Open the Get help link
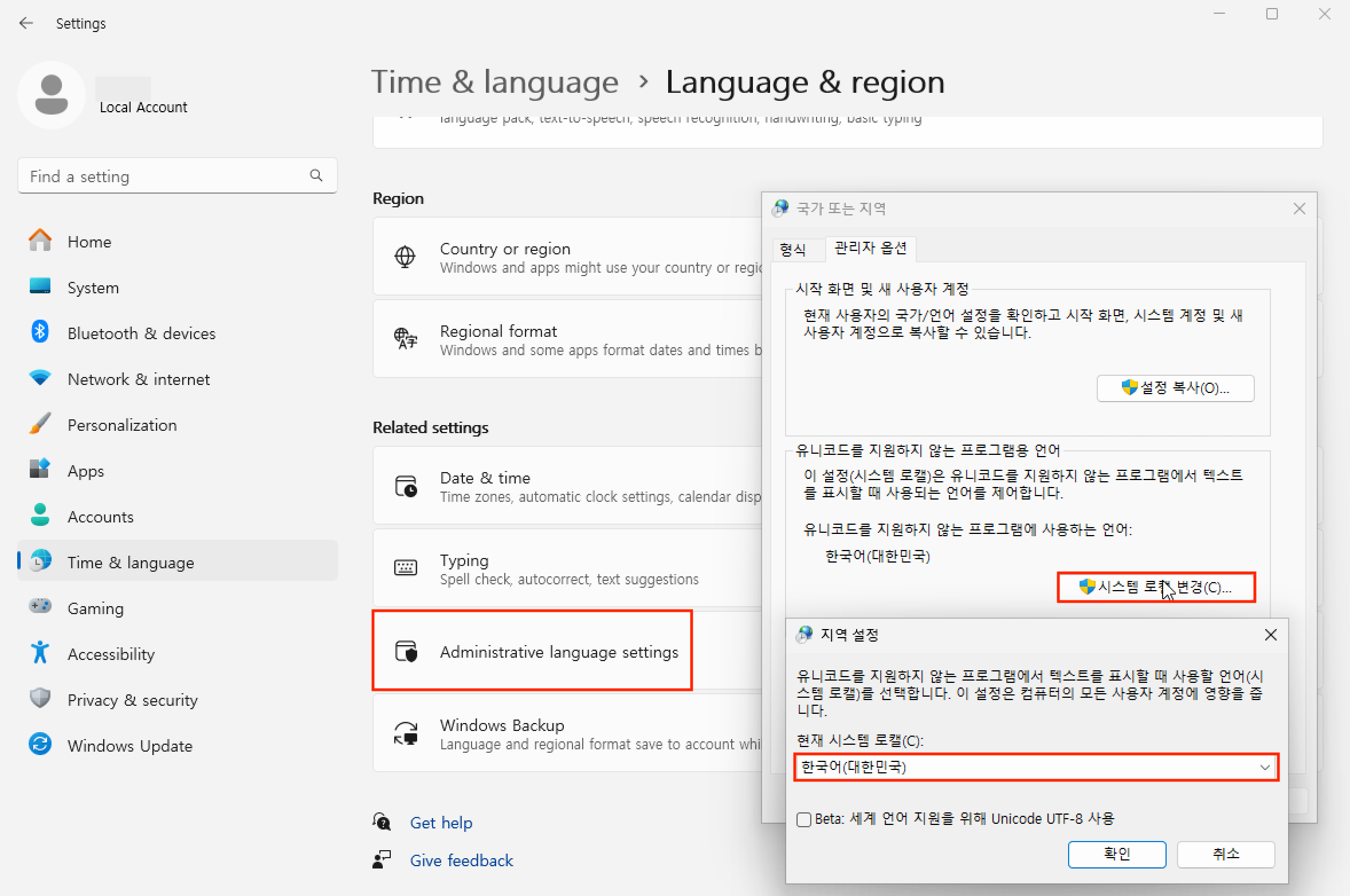 (x=441, y=823)
